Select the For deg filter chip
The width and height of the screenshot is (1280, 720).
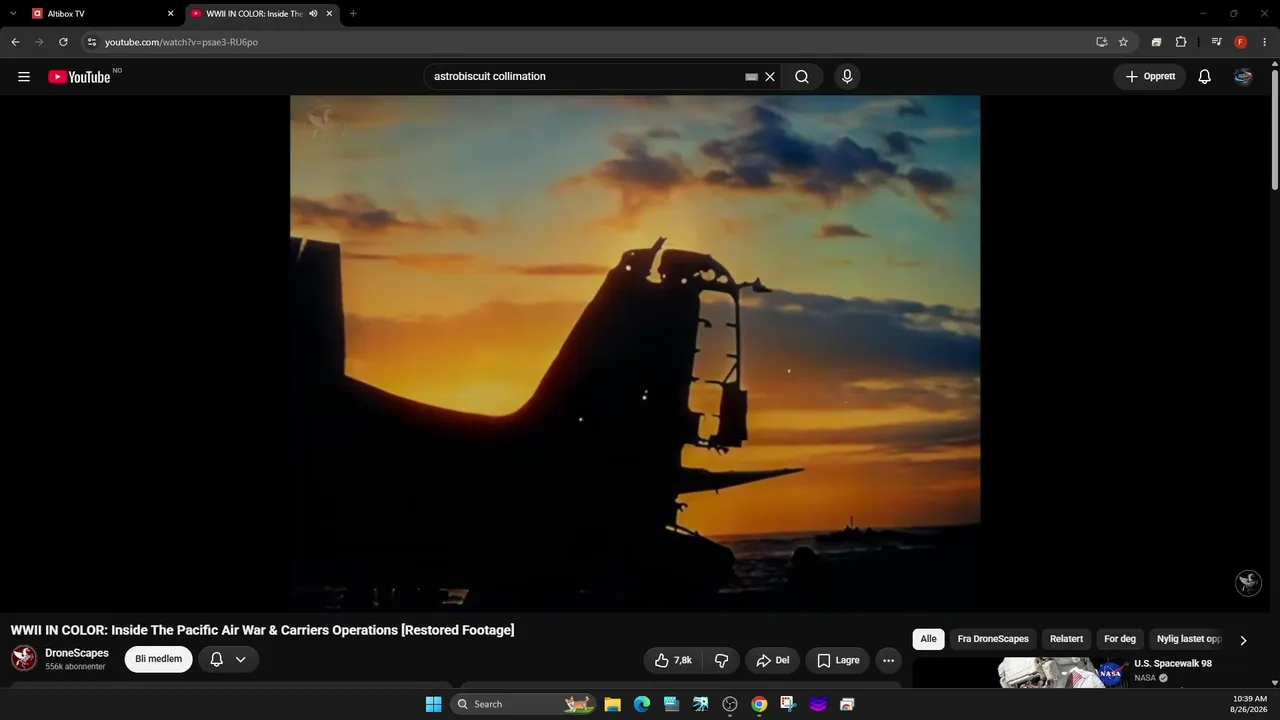(x=1120, y=639)
